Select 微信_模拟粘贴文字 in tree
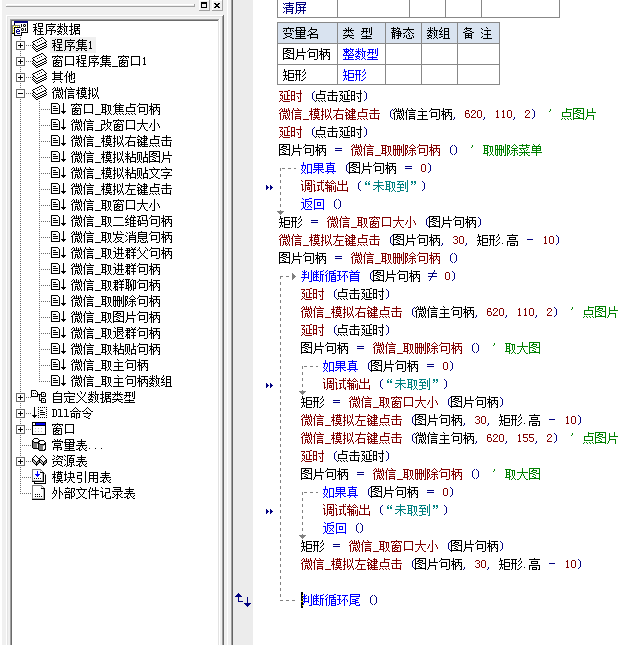 tap(121, 173)
